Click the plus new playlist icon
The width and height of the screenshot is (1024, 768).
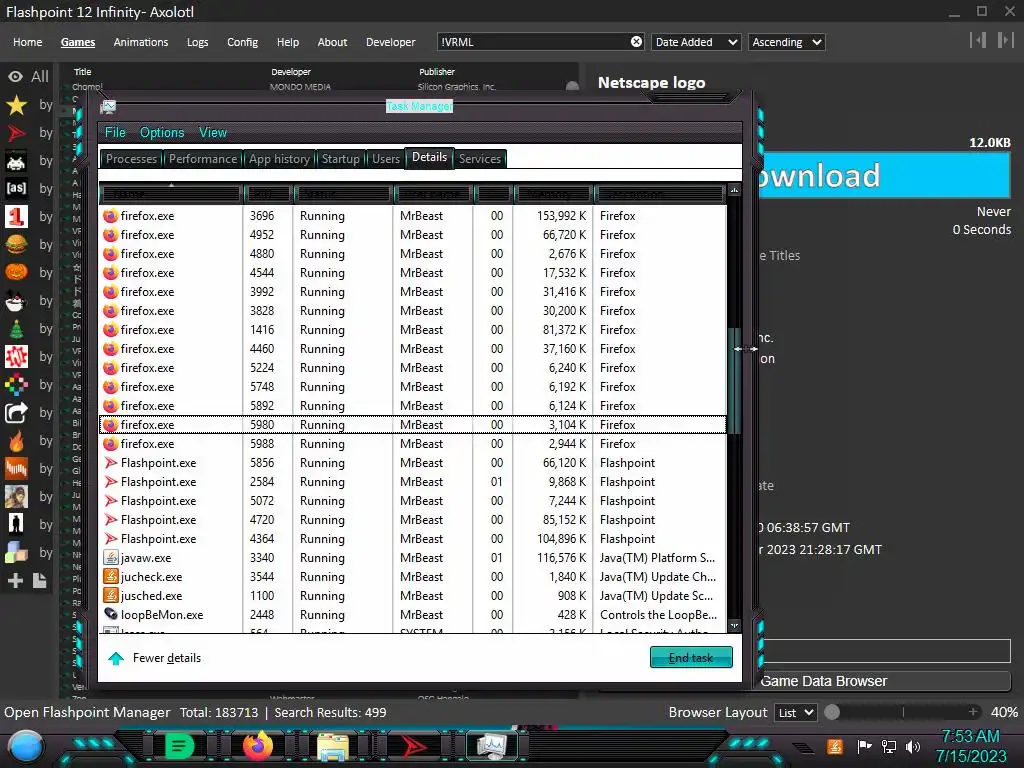15,581
